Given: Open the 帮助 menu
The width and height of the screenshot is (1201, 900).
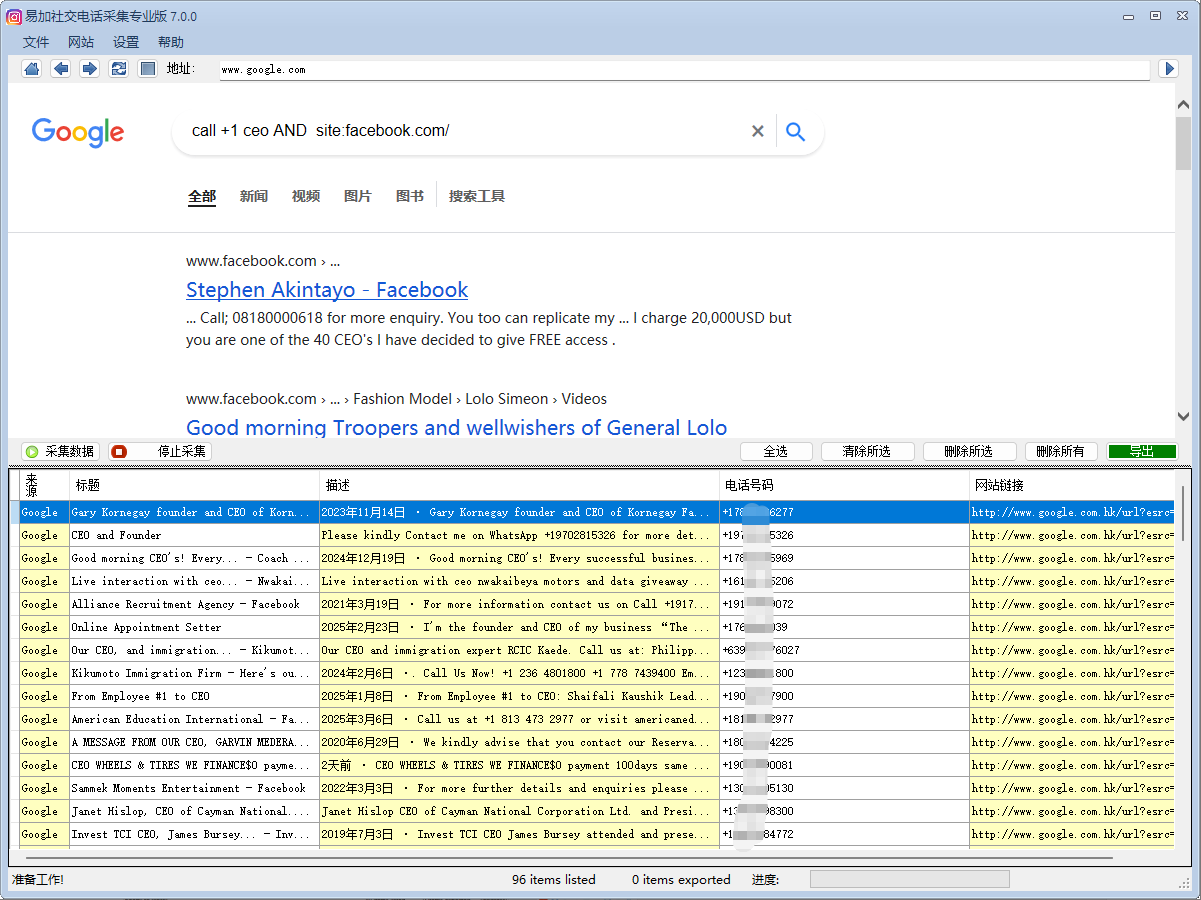Looking at the screenshot, I should pos(171,42).
